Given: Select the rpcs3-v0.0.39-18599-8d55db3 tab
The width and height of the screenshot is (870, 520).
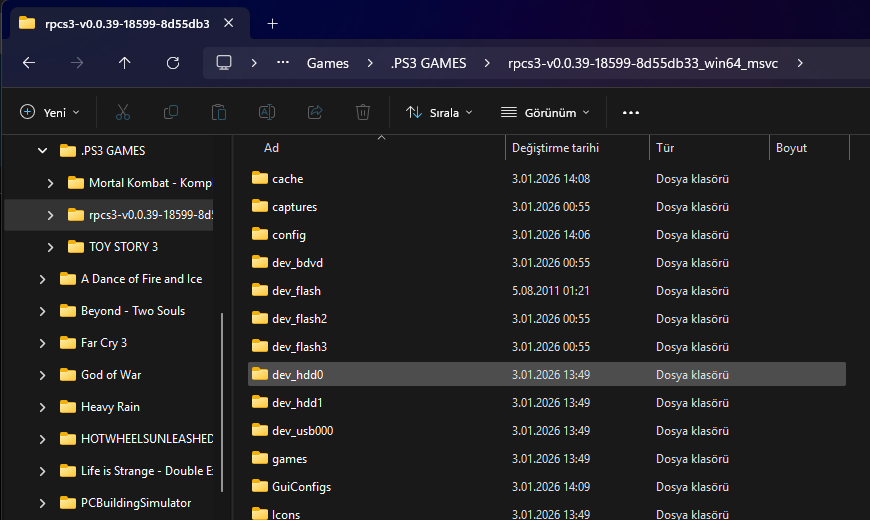Looking at the screenshot, I should (127, 24).
